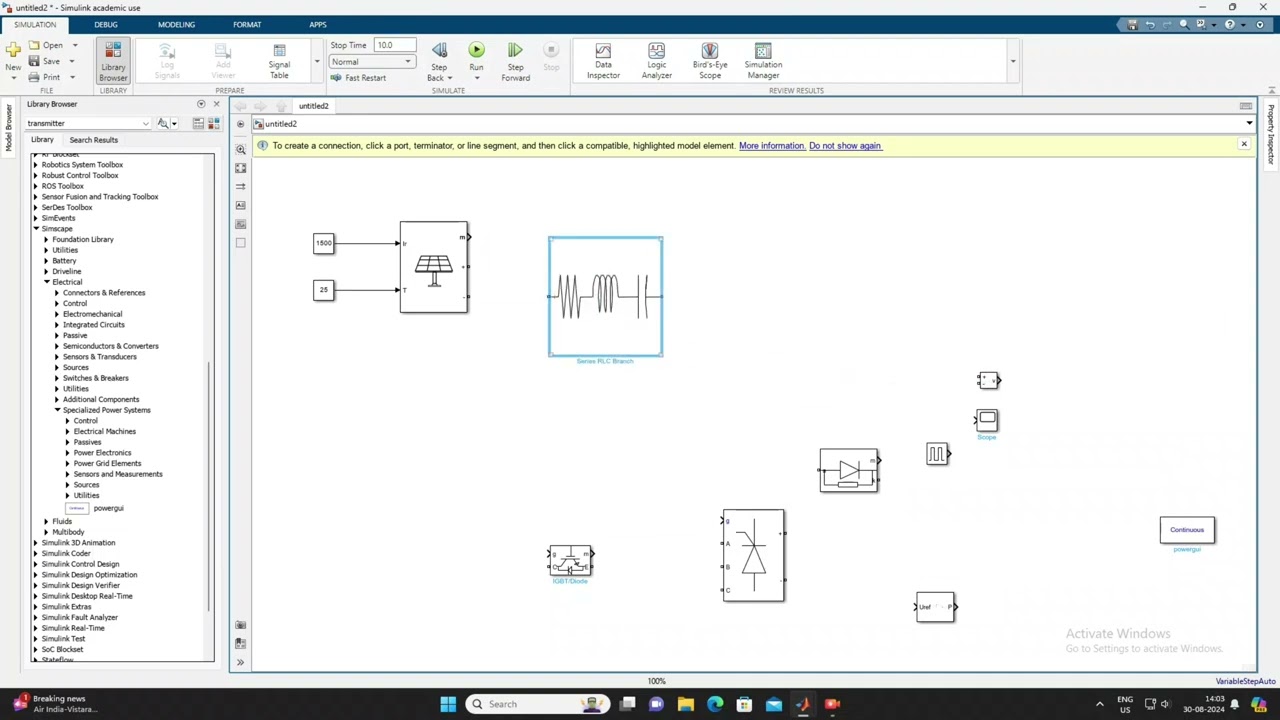Select the Pulse Generator block
The image size is (1280, 720).
(x=937, y=455)
